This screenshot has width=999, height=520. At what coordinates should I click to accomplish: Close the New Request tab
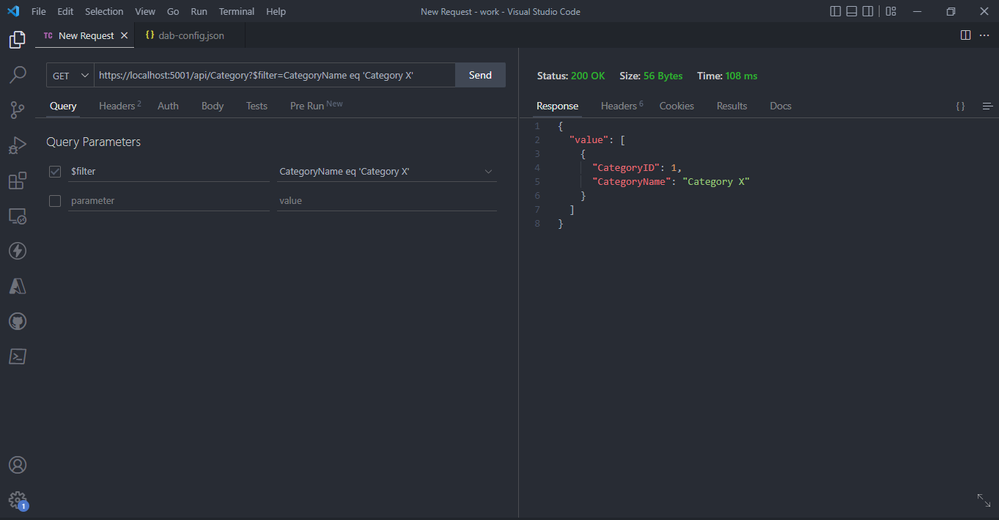click(x=124, y=36)
